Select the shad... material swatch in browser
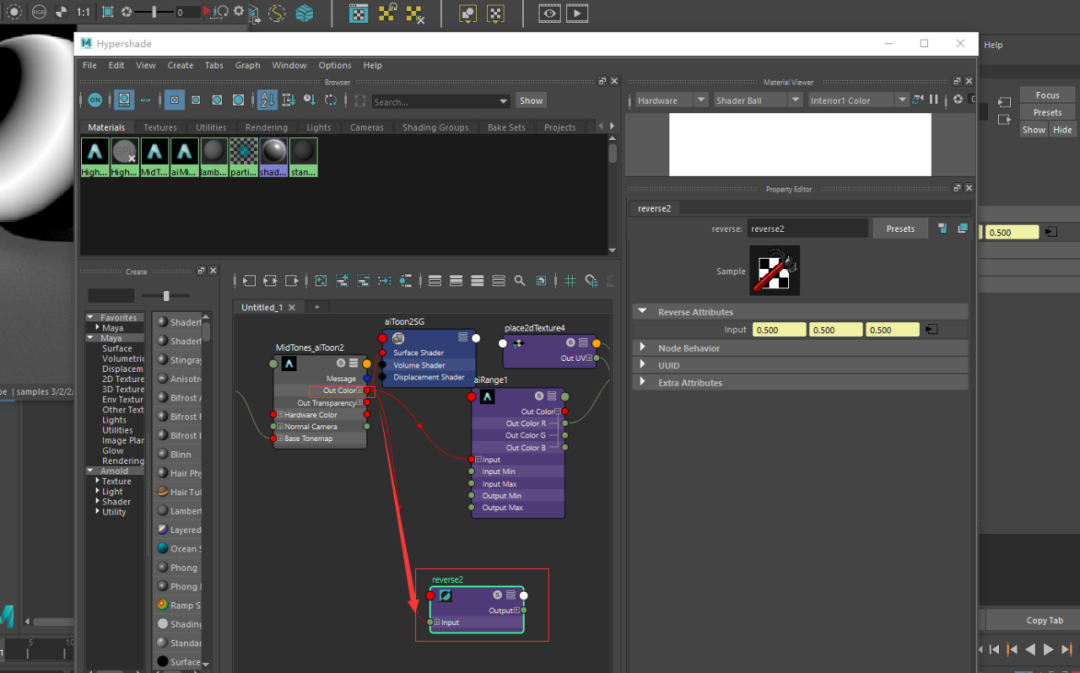Screen dimensions: 1080x673 pos(273,158)
